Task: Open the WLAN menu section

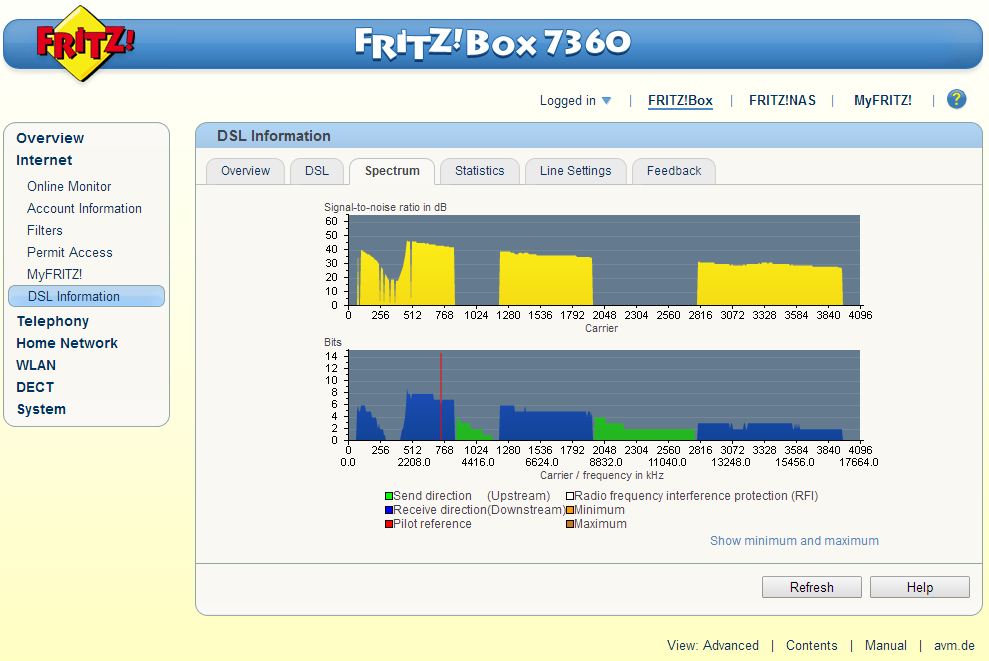Action: (x=36, y=365)
